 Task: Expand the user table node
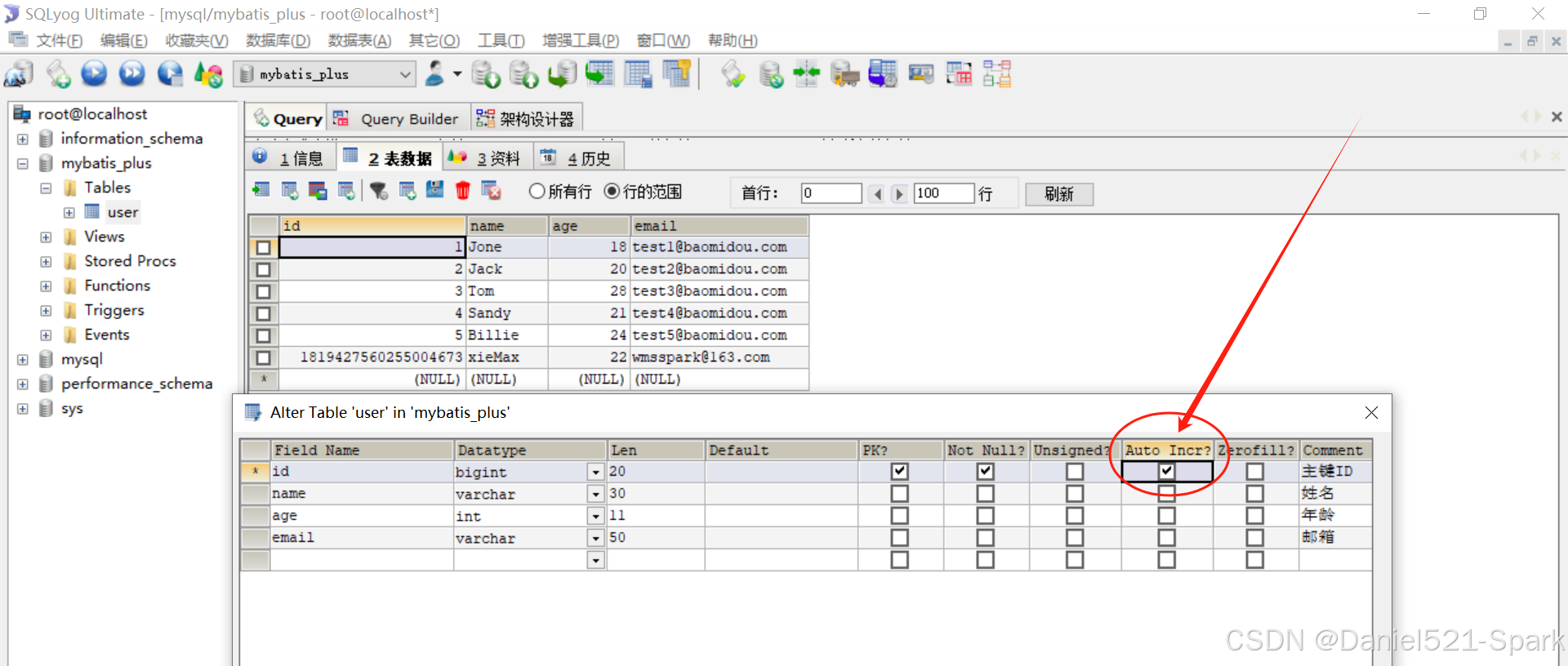click(x=69, y=213)
